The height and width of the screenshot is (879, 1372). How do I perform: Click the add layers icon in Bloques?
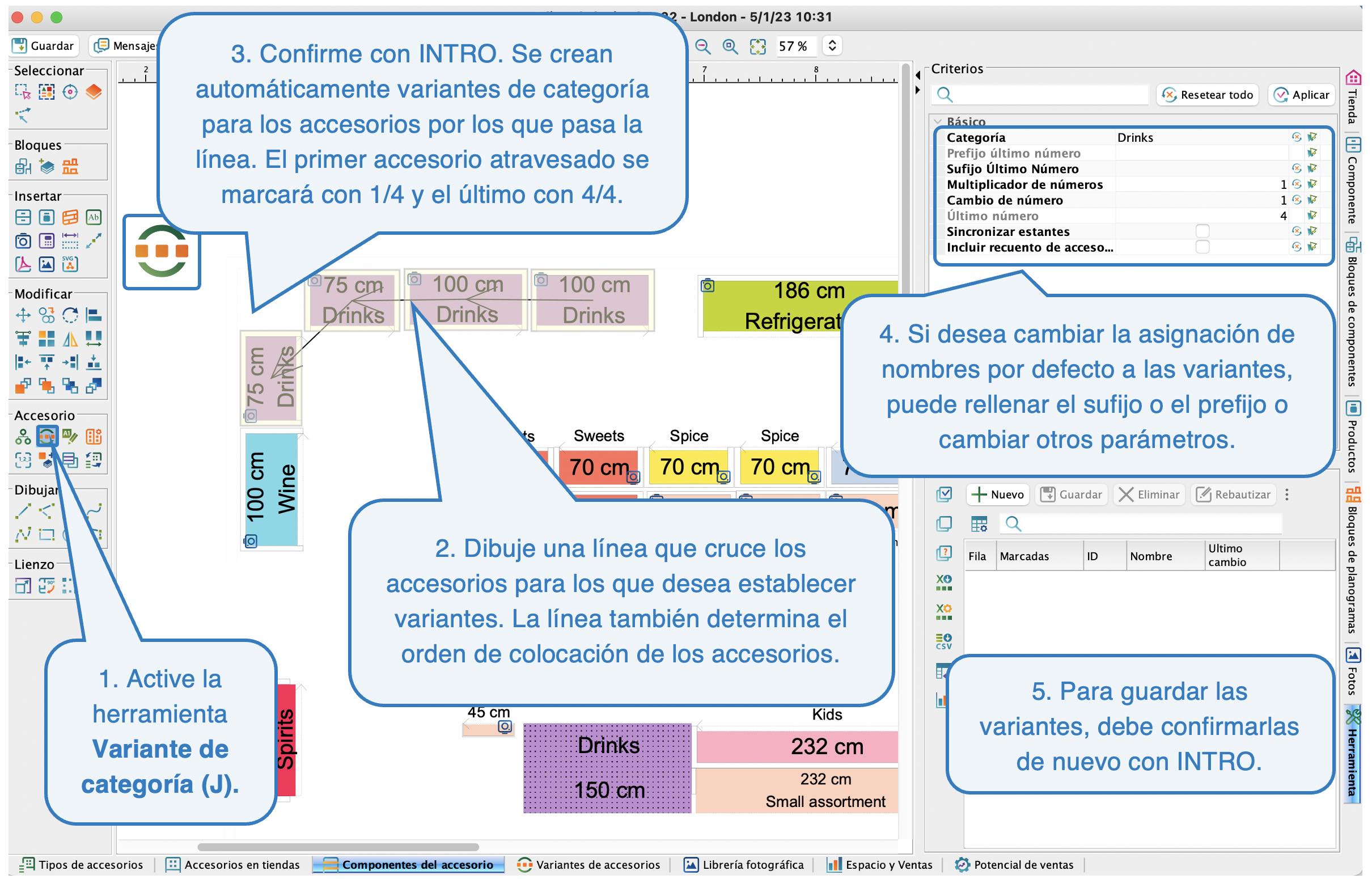pyautogui.click(x=47, y=167)
